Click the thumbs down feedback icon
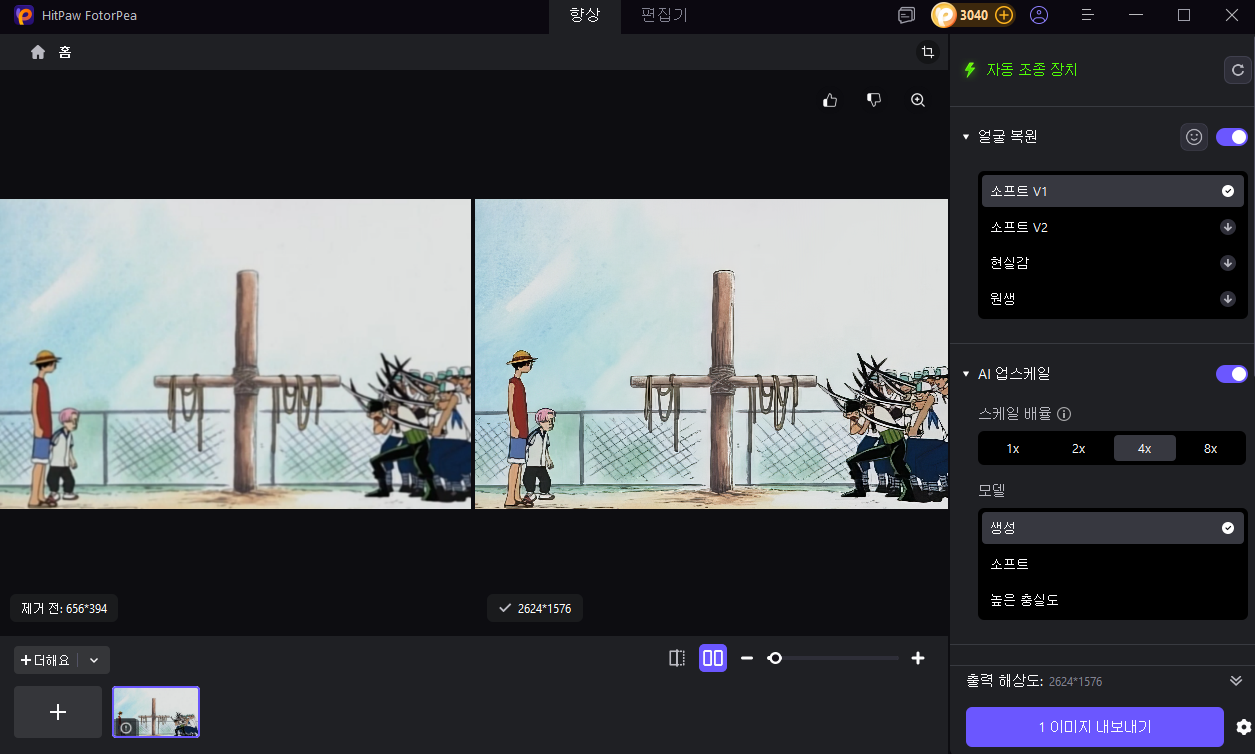Screen dimensions: 1255x754 pos(874,100)
